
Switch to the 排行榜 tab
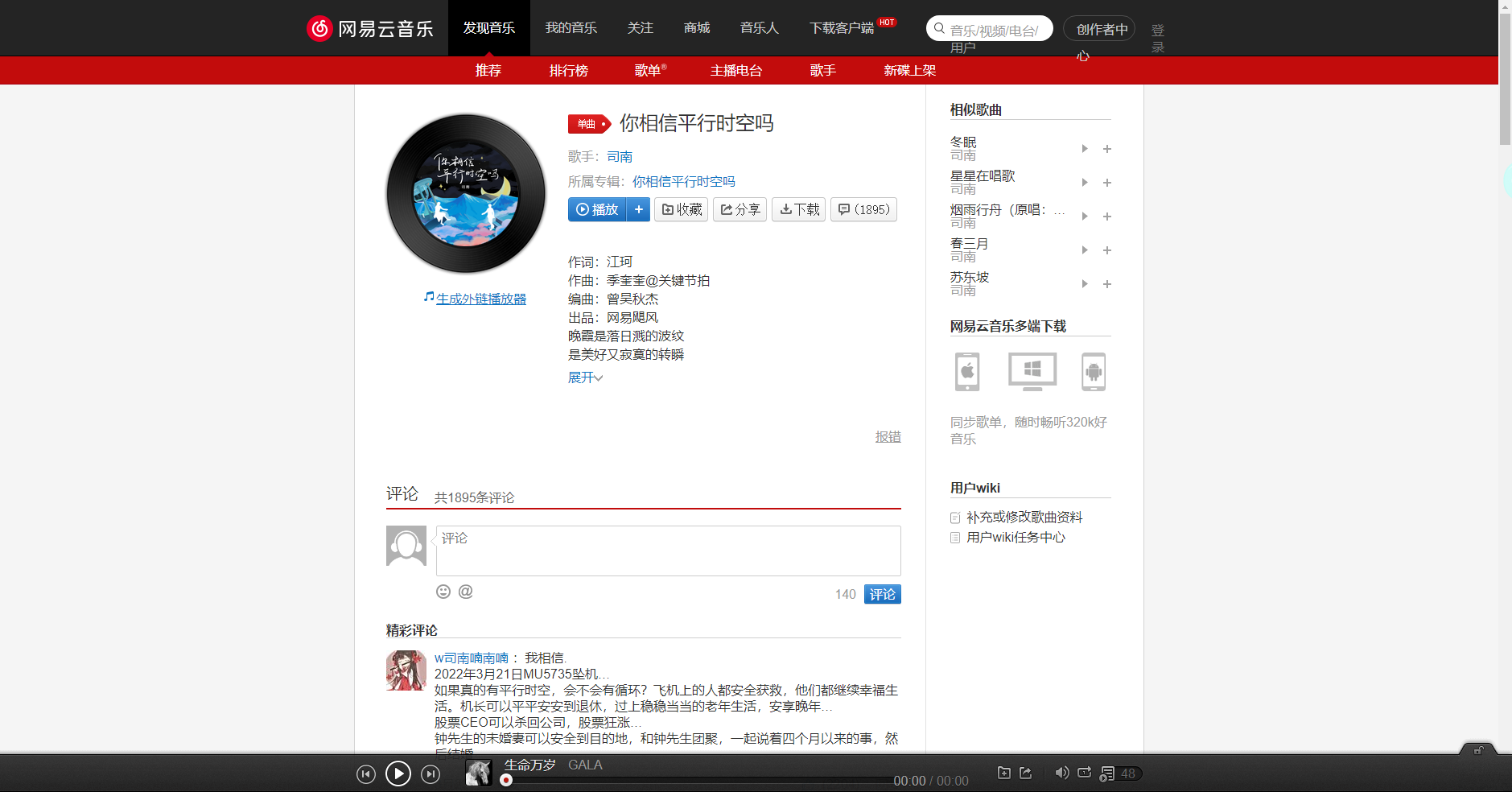coord(569,71)
